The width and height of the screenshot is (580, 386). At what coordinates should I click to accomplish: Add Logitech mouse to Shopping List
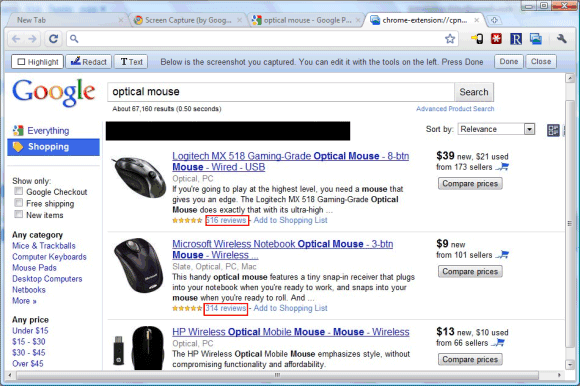coord(290,220)
